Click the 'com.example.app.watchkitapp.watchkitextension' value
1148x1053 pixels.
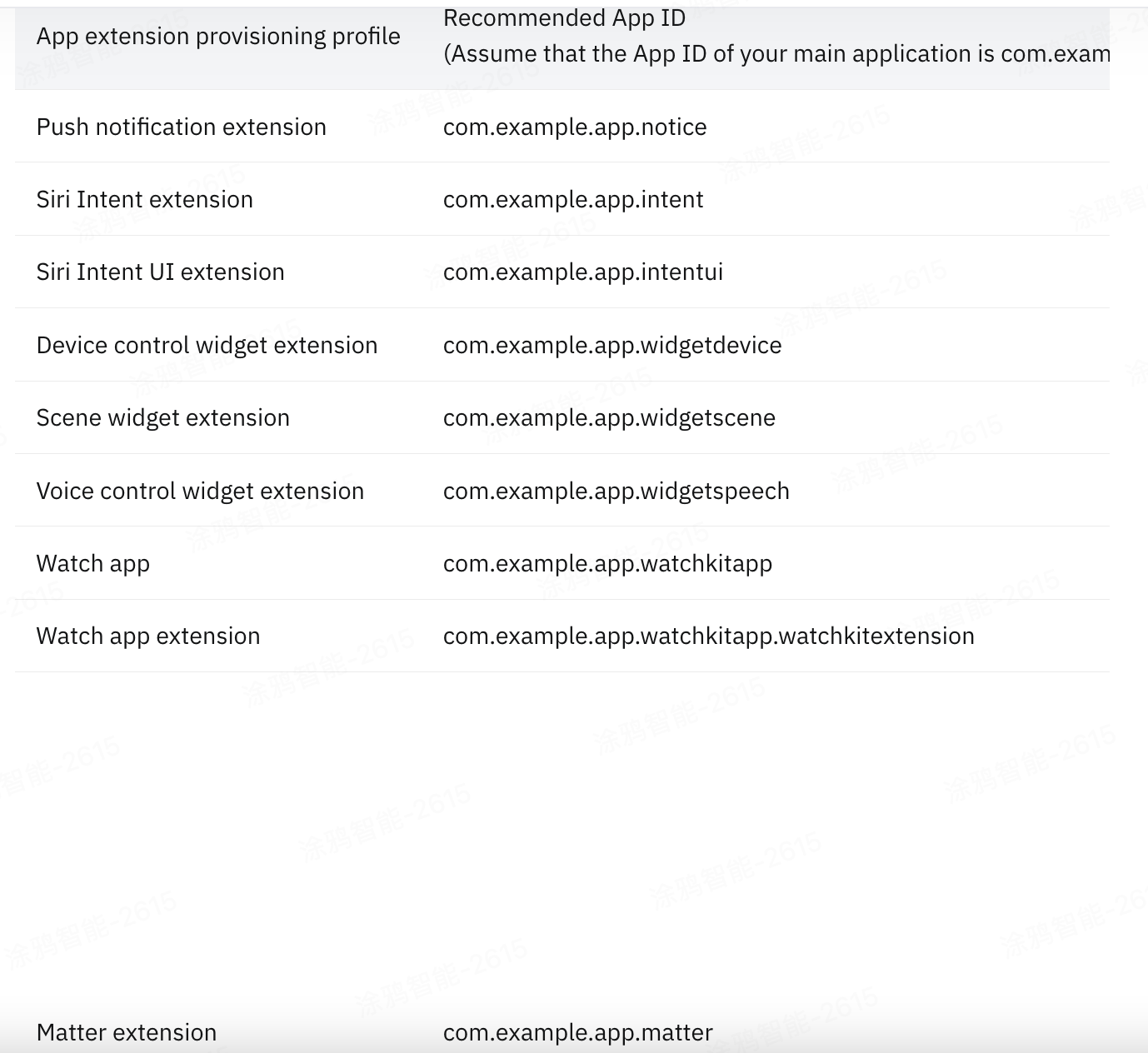point(709,636)
